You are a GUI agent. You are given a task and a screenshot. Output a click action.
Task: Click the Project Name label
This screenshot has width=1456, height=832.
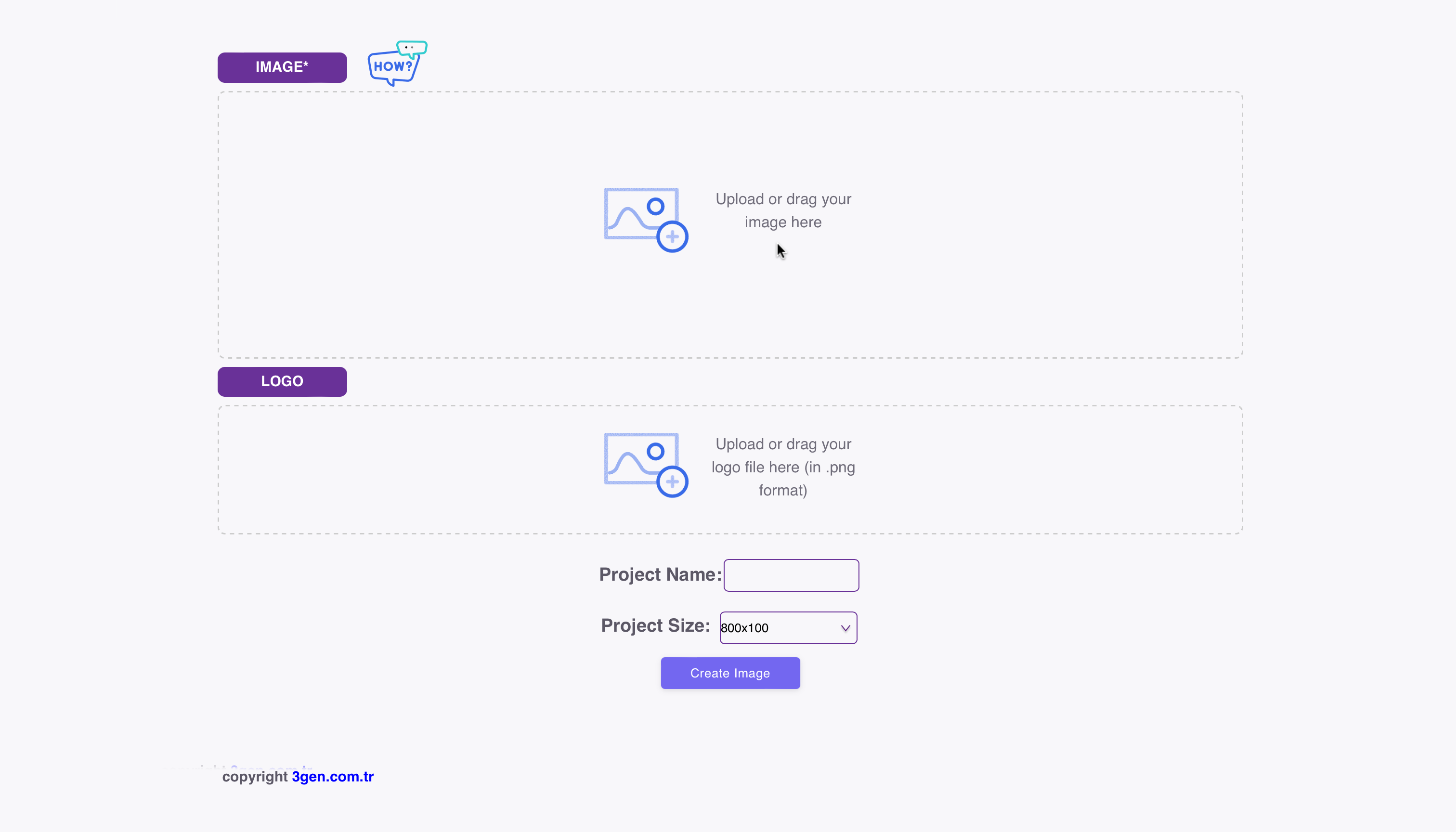click(x=660, y=574)
